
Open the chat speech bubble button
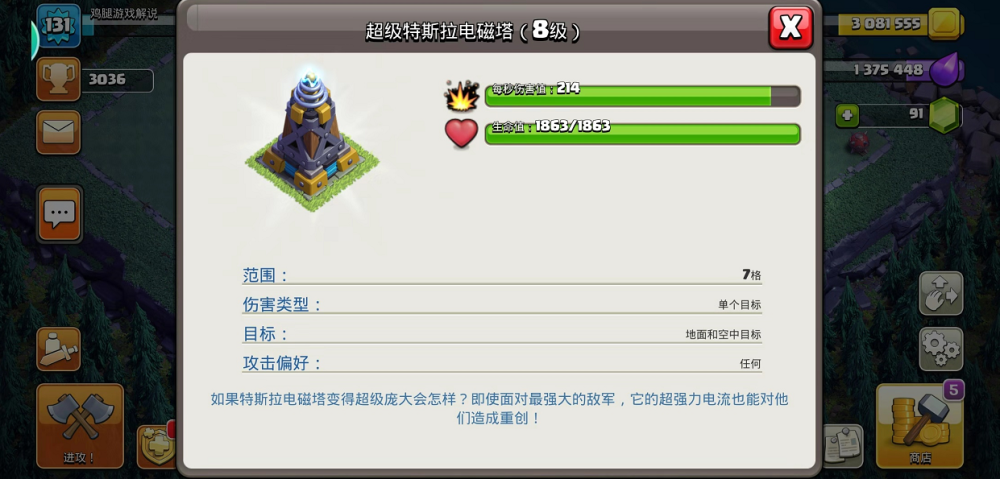pos(59,214)
